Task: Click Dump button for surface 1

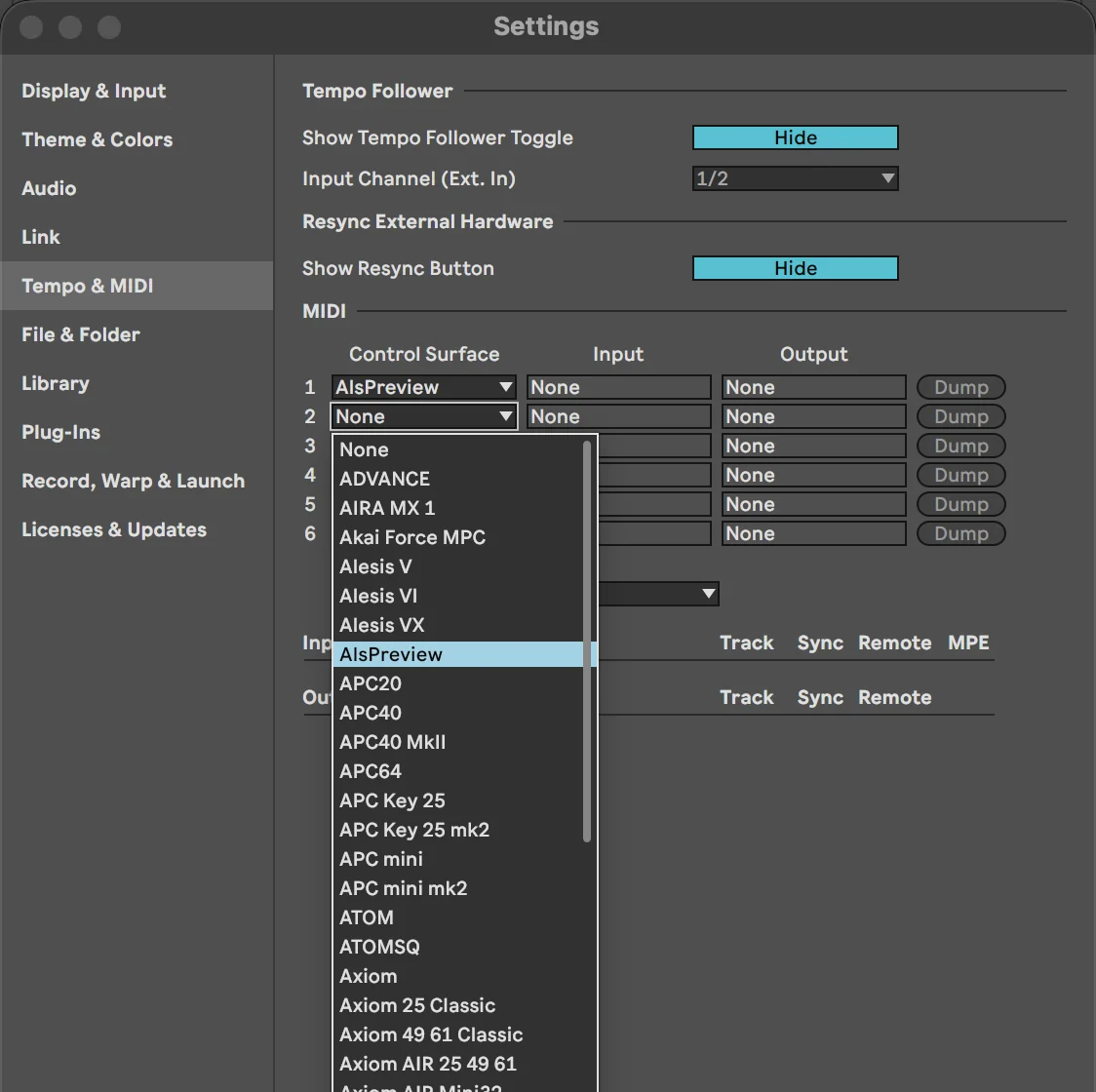Action: (x=961, y=387)
